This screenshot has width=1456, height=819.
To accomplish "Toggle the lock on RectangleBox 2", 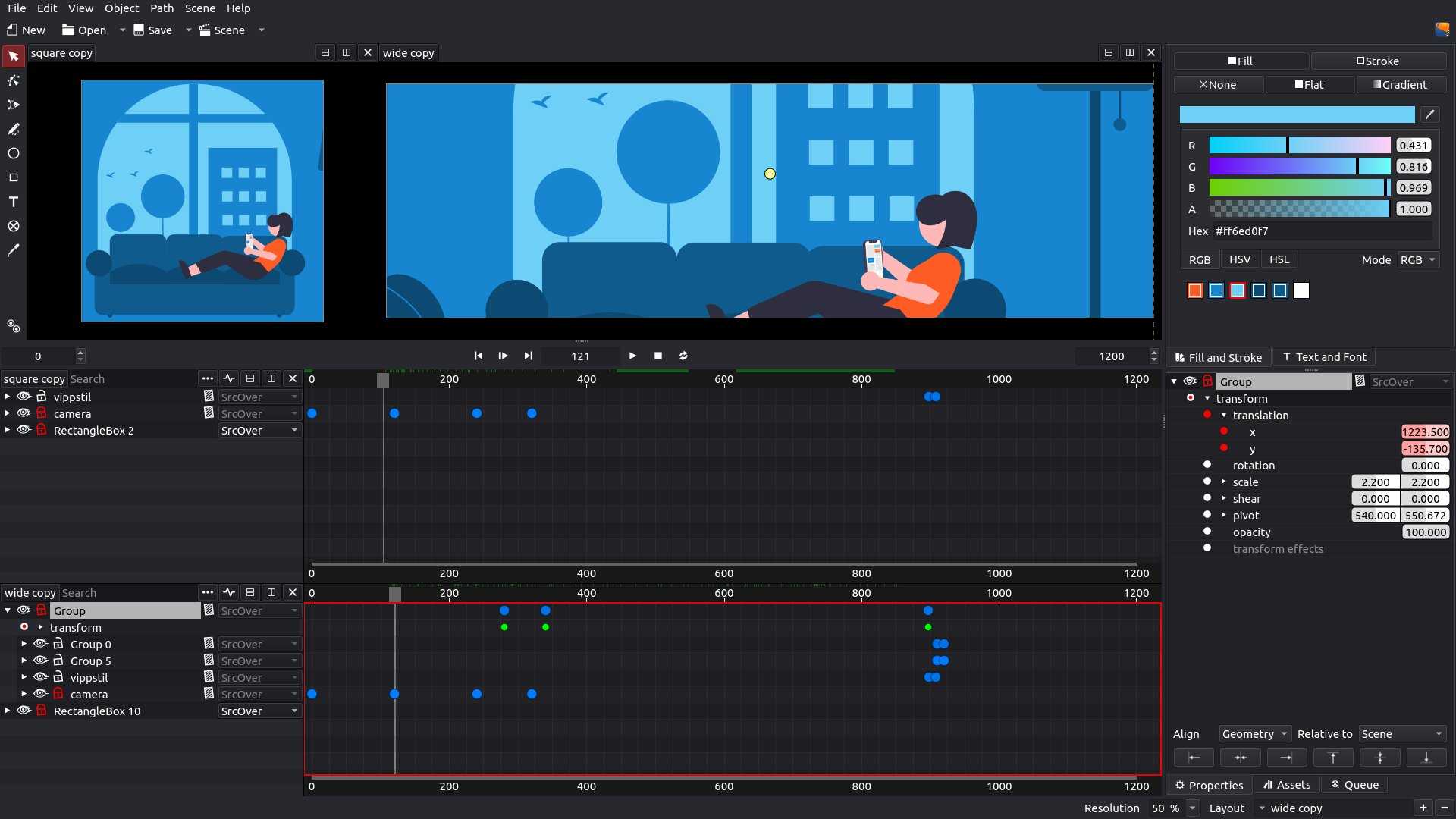I will point(42,430).
